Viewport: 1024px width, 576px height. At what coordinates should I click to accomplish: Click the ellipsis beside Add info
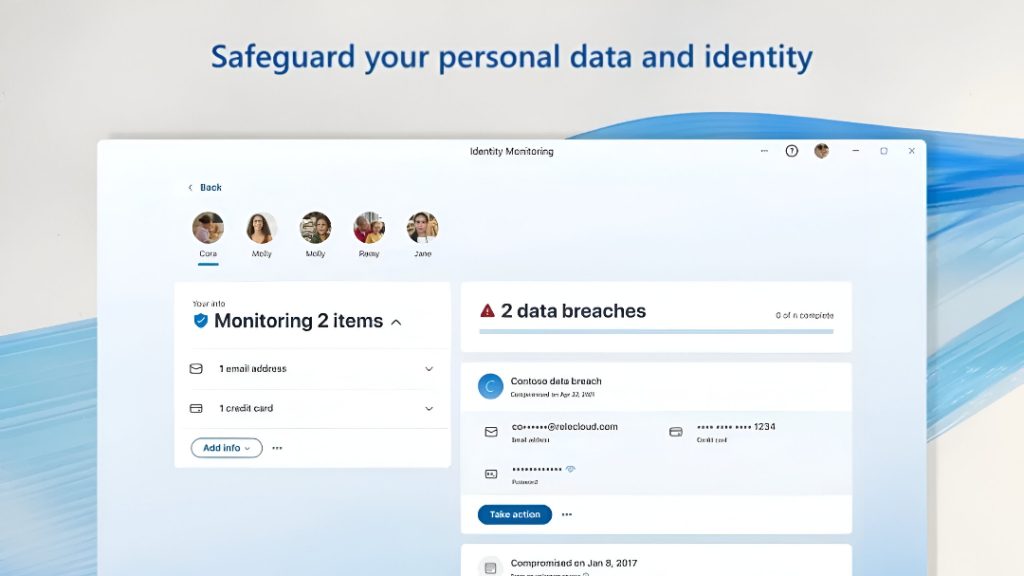278,448
